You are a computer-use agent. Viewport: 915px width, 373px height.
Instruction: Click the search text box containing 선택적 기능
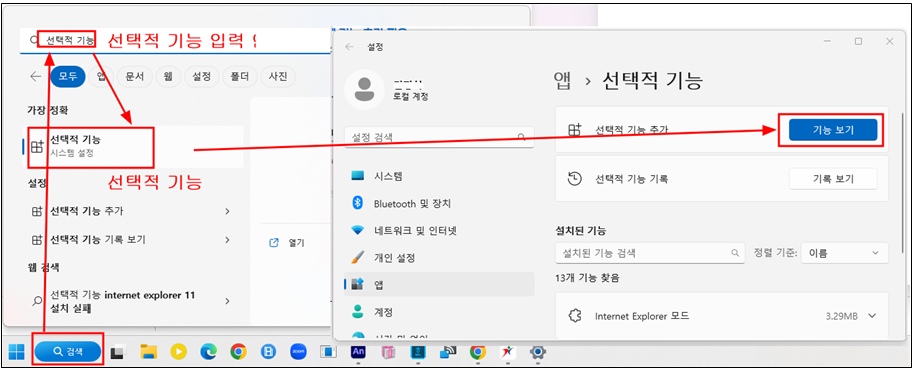[175, 40]
